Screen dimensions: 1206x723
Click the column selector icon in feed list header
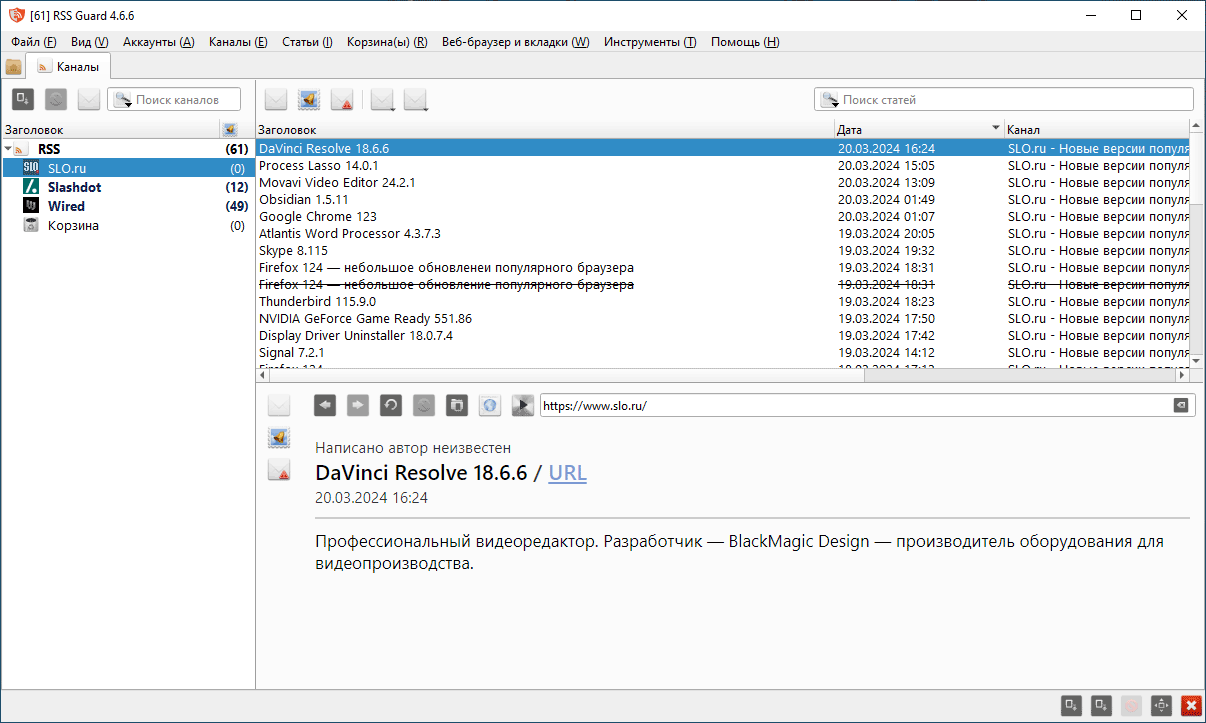(x=231, y=129)
